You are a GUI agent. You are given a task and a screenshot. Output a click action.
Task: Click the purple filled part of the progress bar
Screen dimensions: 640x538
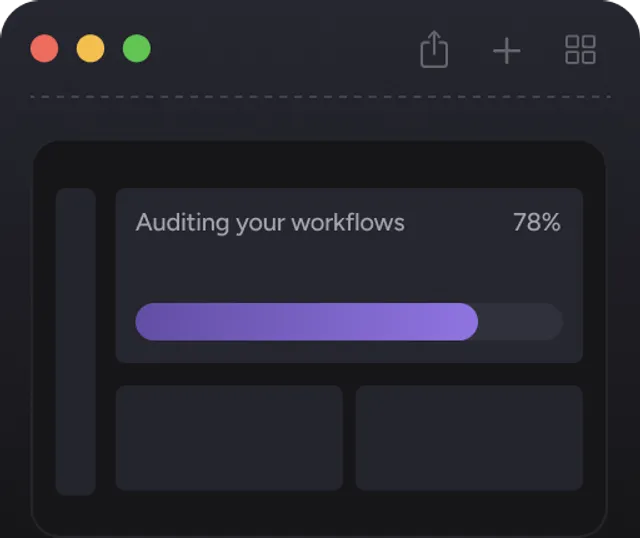click(300, 322)
